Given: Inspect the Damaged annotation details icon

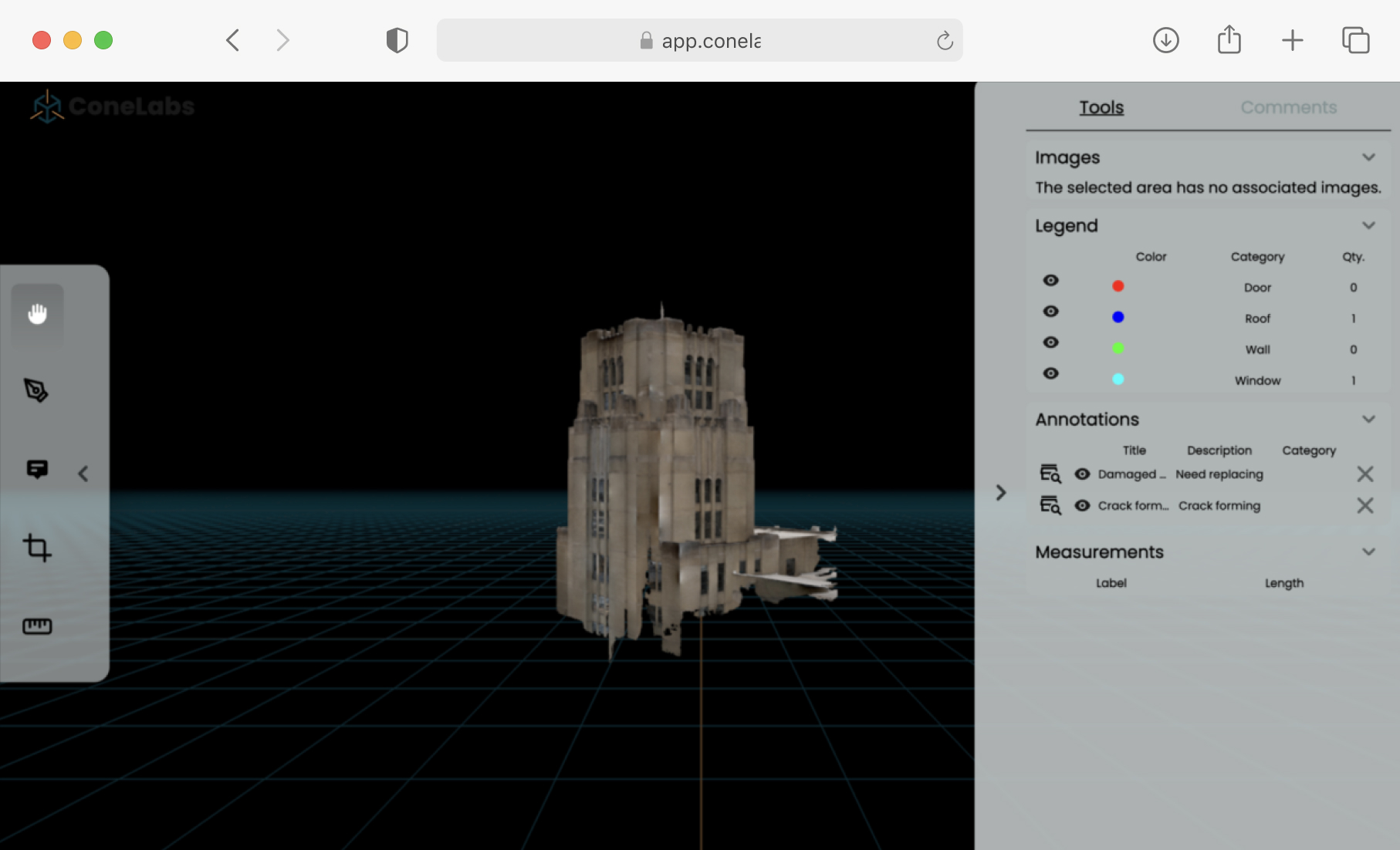Looking at the screenshot, I should pos(1050,474).
